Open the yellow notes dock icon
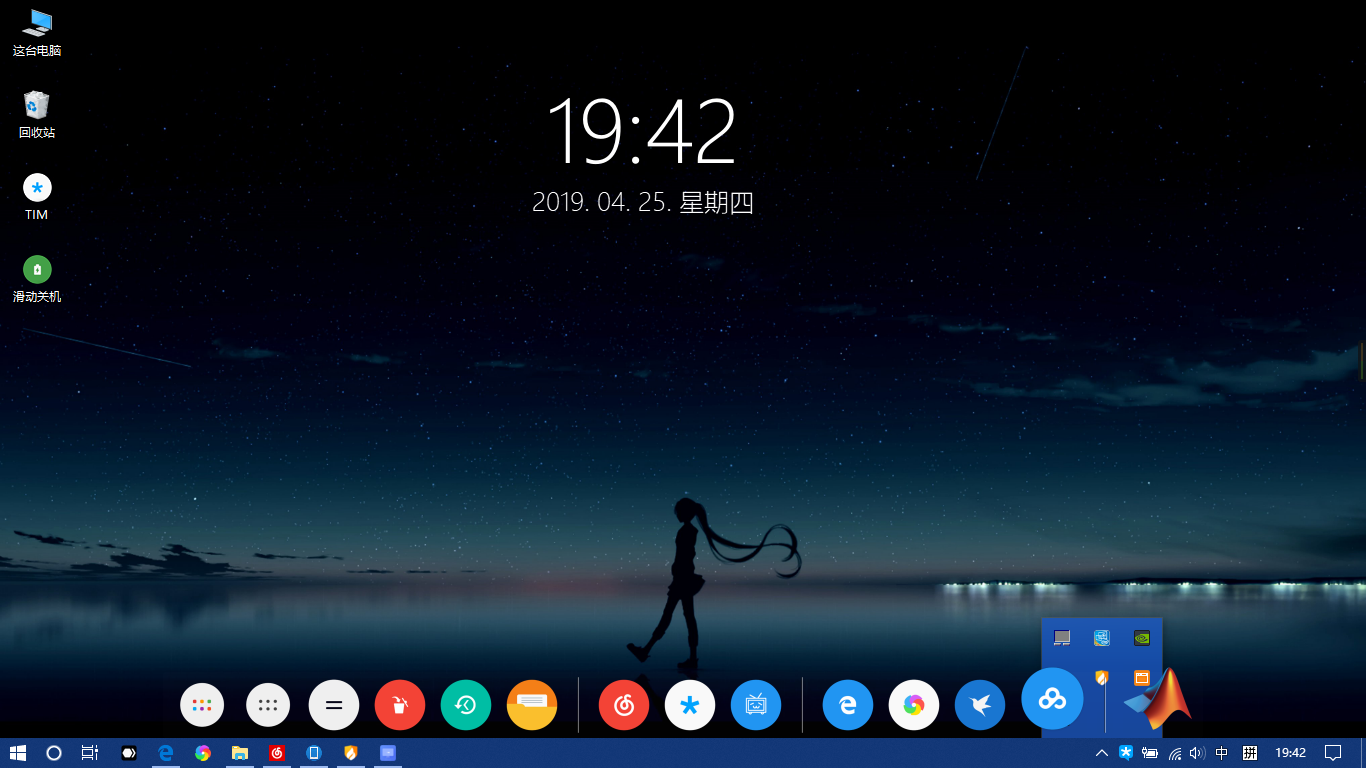 532,705
